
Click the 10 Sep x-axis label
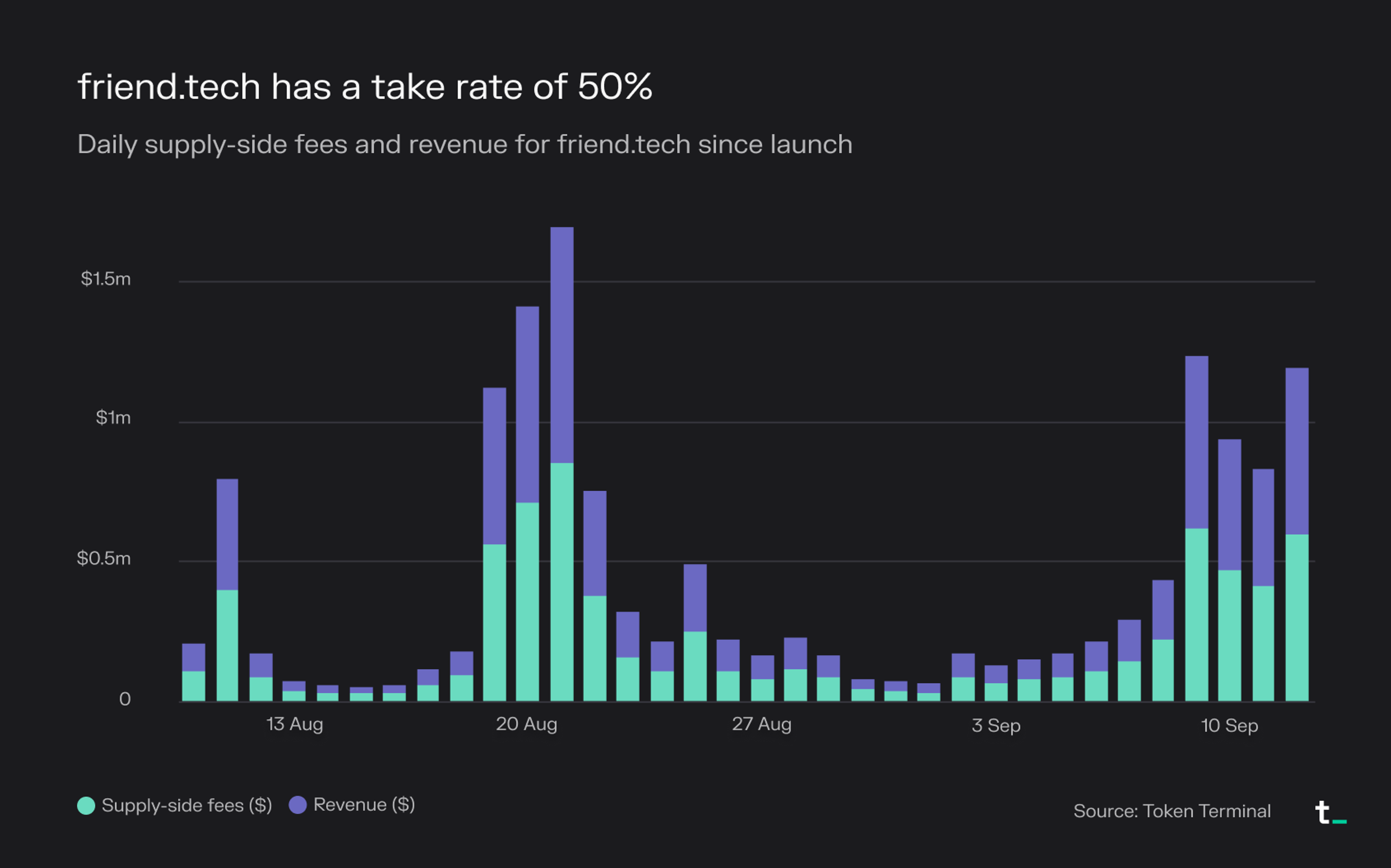click(x=1229, y=726)
